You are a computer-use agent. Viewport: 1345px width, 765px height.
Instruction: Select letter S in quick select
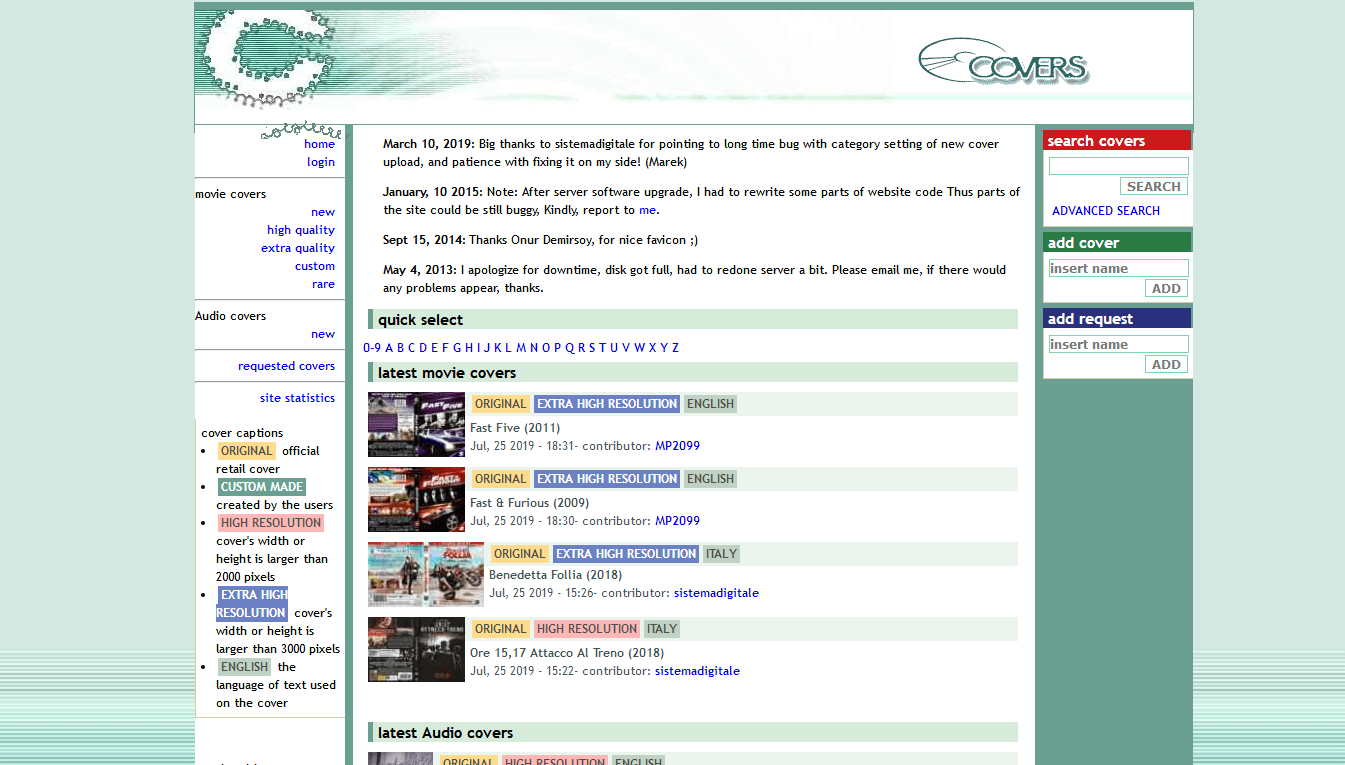point(591,348)
